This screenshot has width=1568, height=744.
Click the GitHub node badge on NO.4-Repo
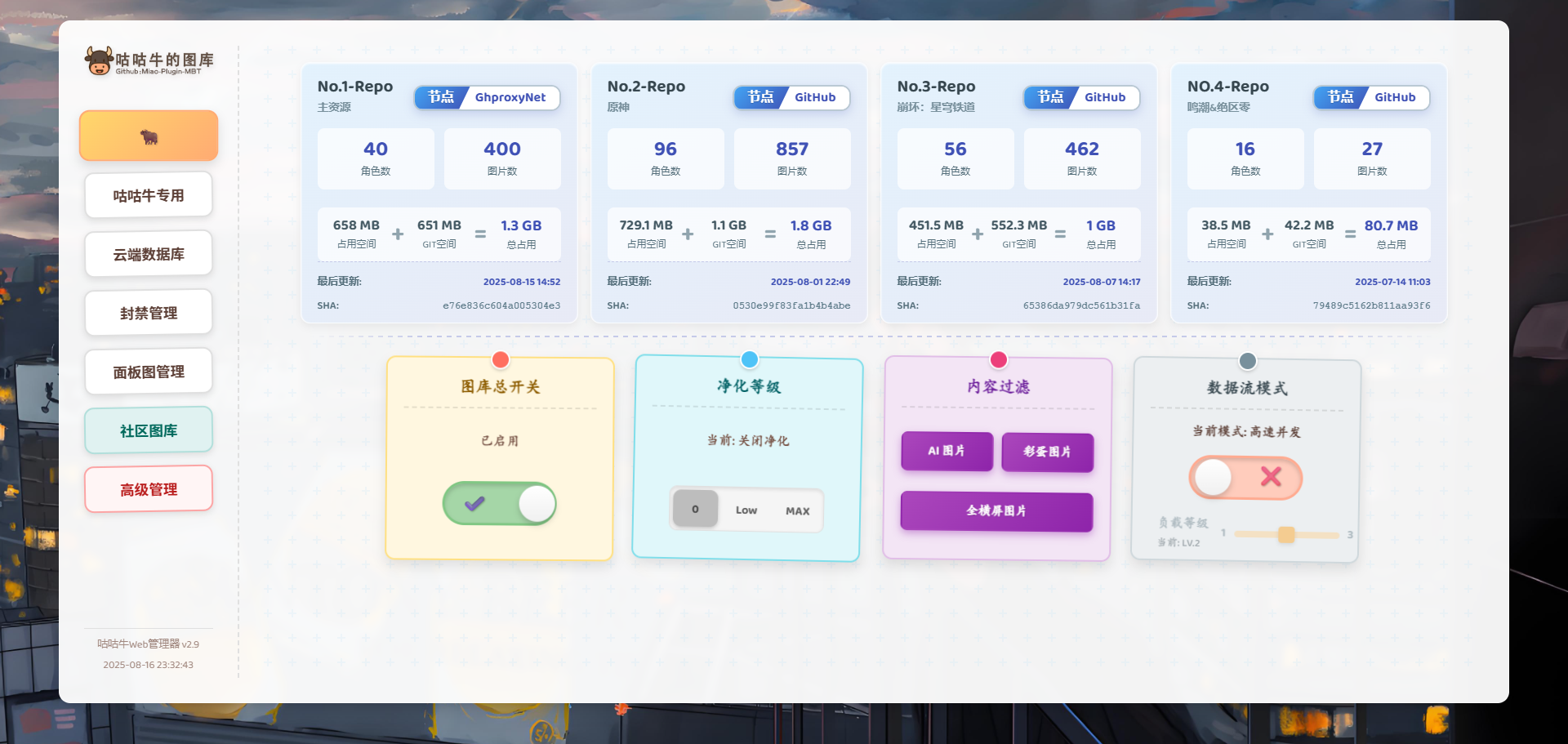coord(1371,97)
